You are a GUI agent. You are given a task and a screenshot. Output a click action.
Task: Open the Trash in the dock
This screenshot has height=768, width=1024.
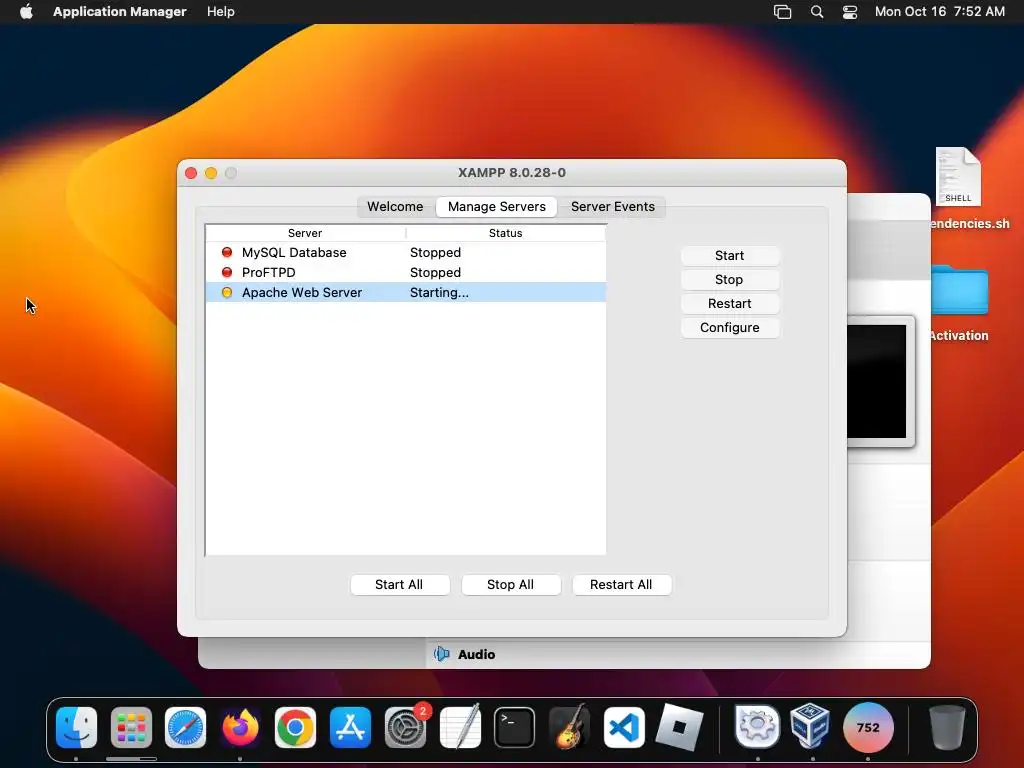(947, 727)
